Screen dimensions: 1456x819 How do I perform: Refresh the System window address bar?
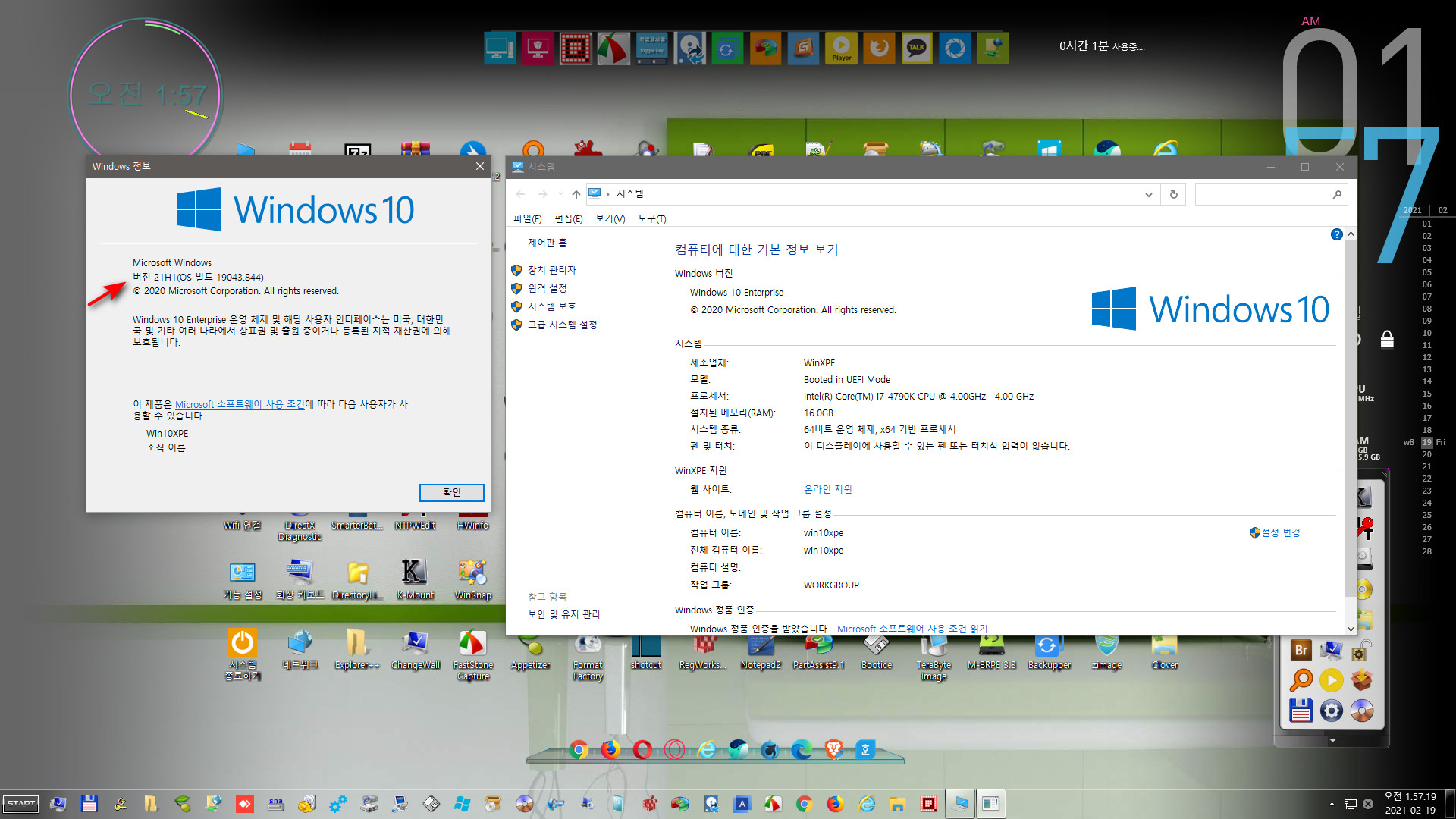pos(1173,195)
